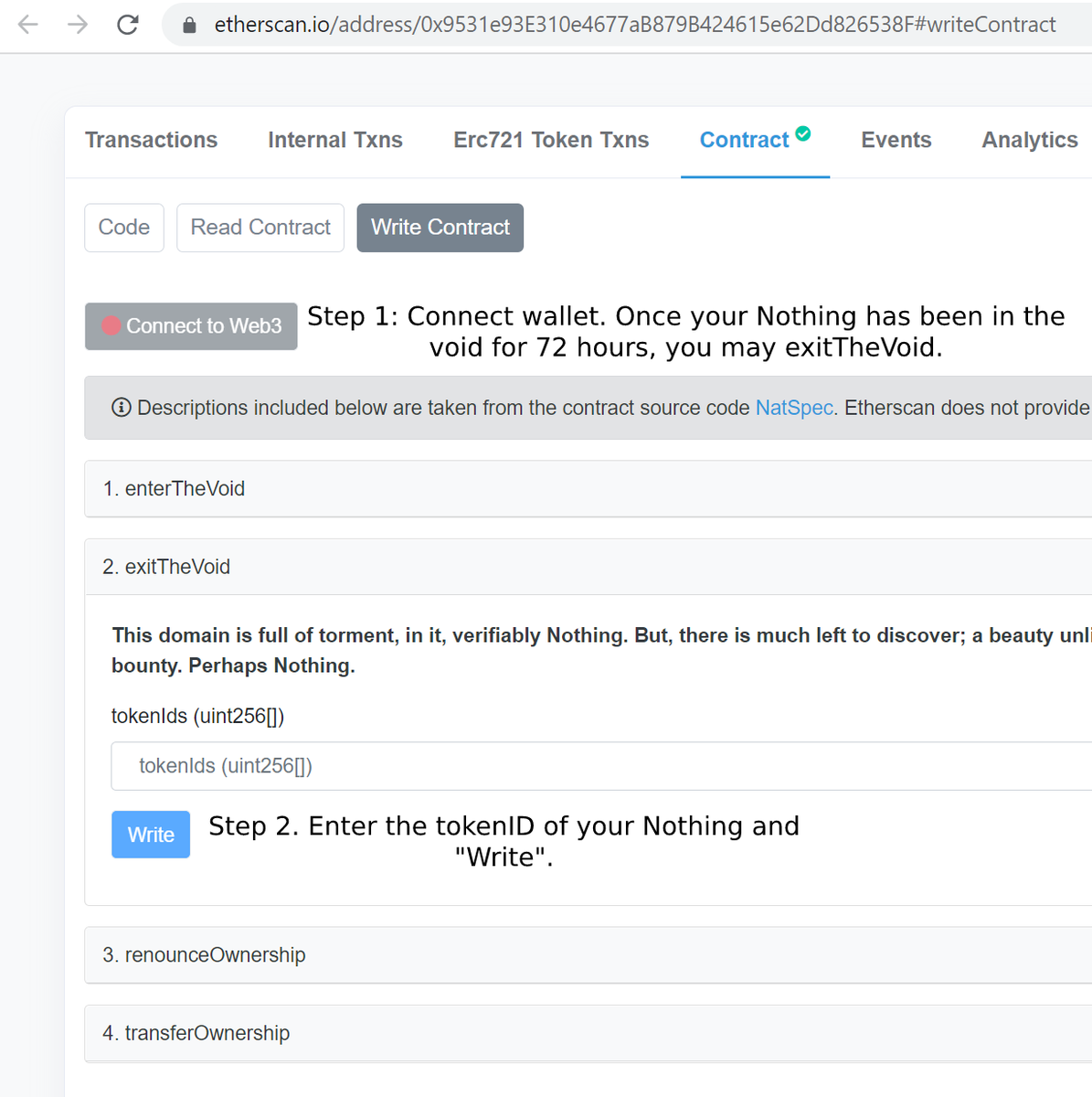Connect wallet with Connect to Web3 button

tap(191, 326)
